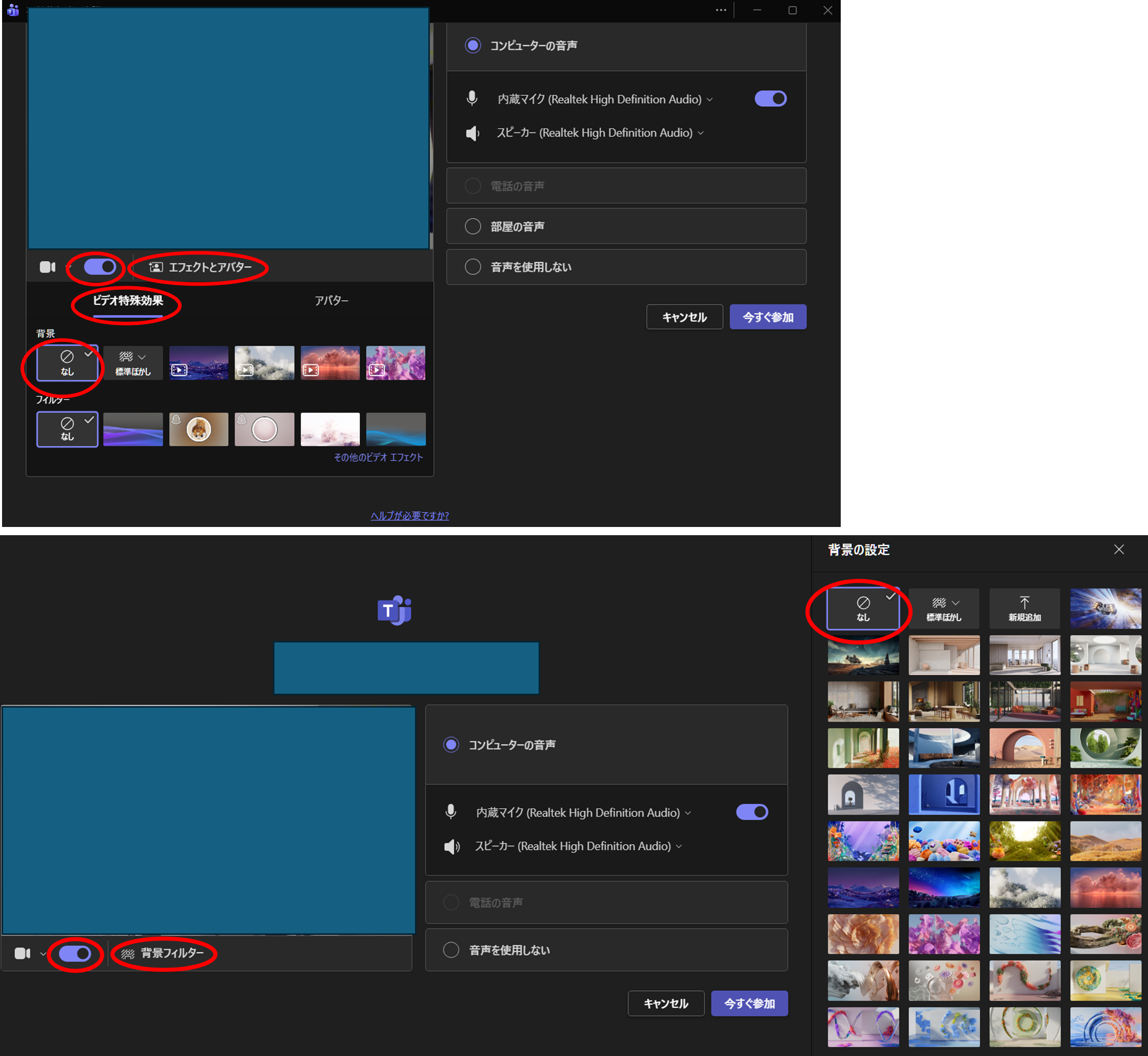Click キャンセル in upper window
The image size is (1148, 1056).
tap(684, 317)
